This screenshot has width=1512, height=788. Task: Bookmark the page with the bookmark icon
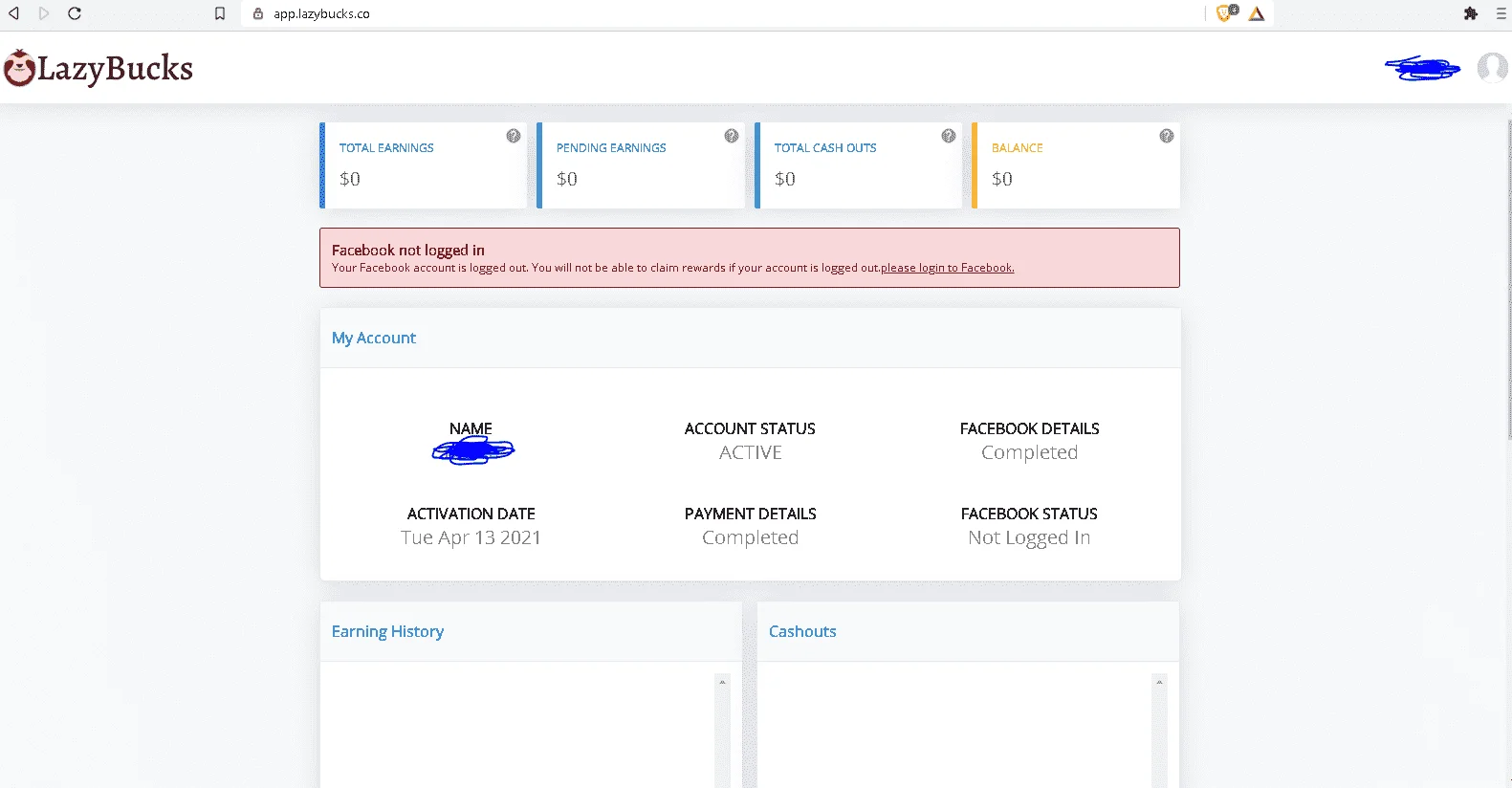[220, 13]
